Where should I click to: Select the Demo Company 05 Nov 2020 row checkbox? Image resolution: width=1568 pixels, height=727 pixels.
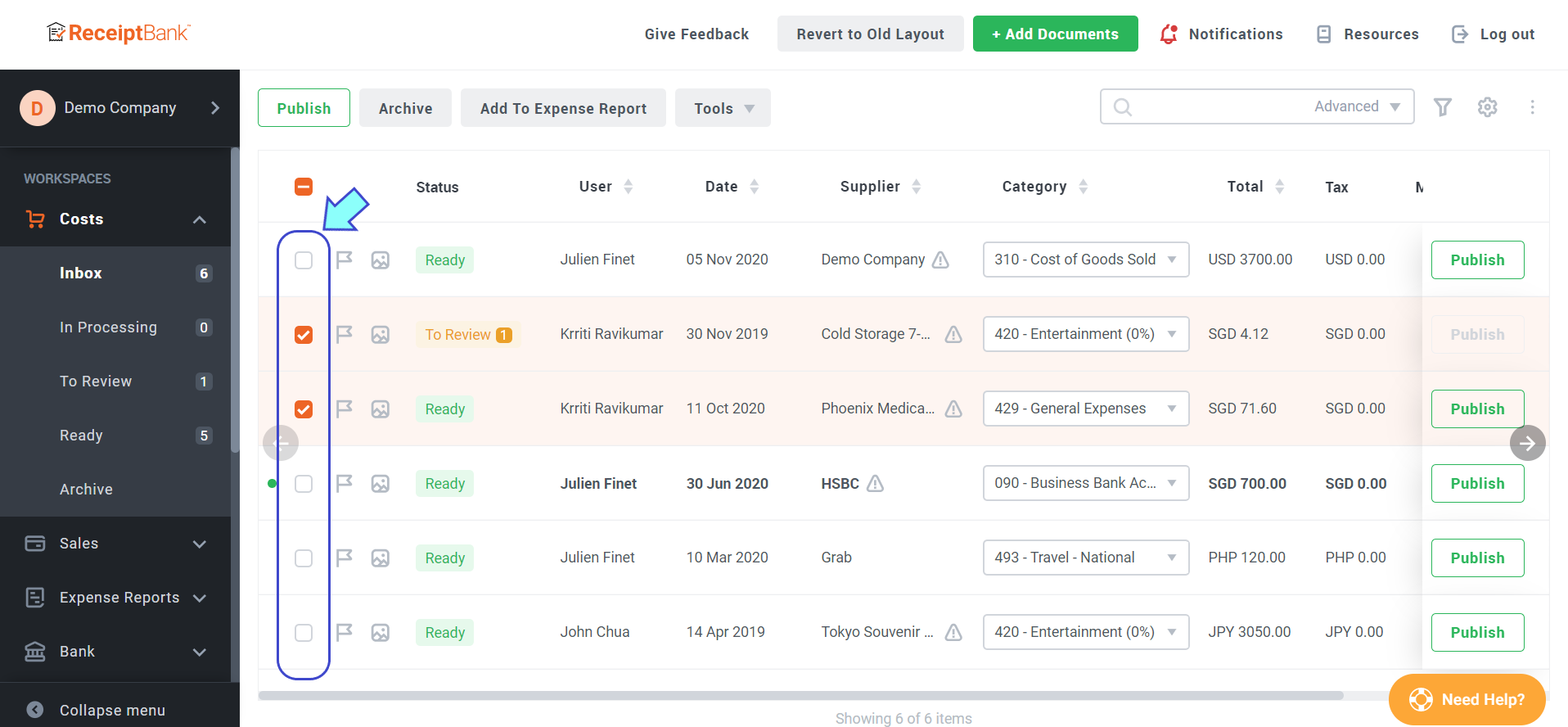[304, 260]
